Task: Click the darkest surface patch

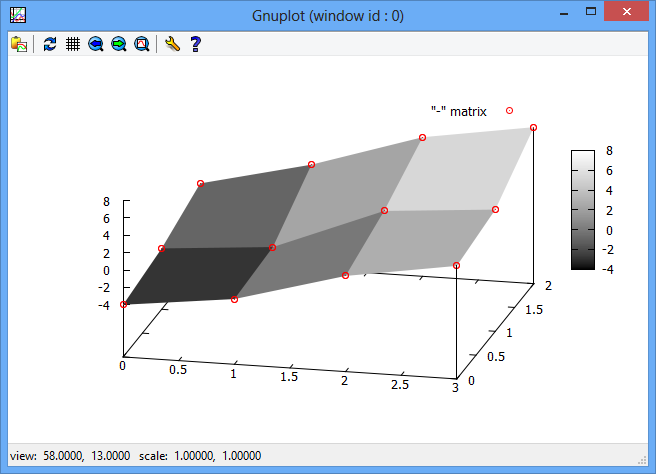Action: click(197, 274)
